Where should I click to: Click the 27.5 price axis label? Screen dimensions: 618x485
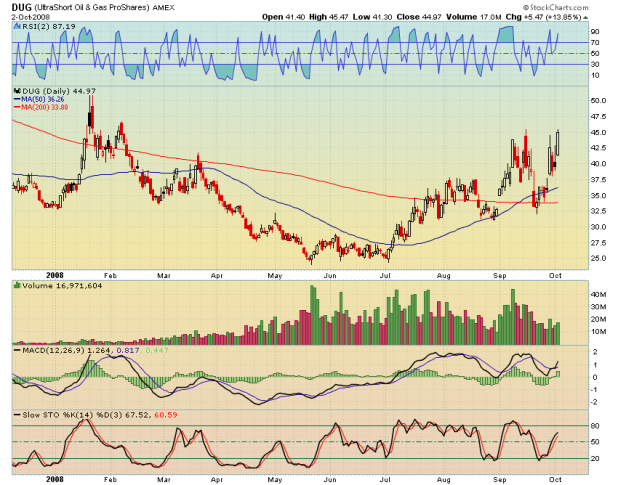[x=598, y=243]
